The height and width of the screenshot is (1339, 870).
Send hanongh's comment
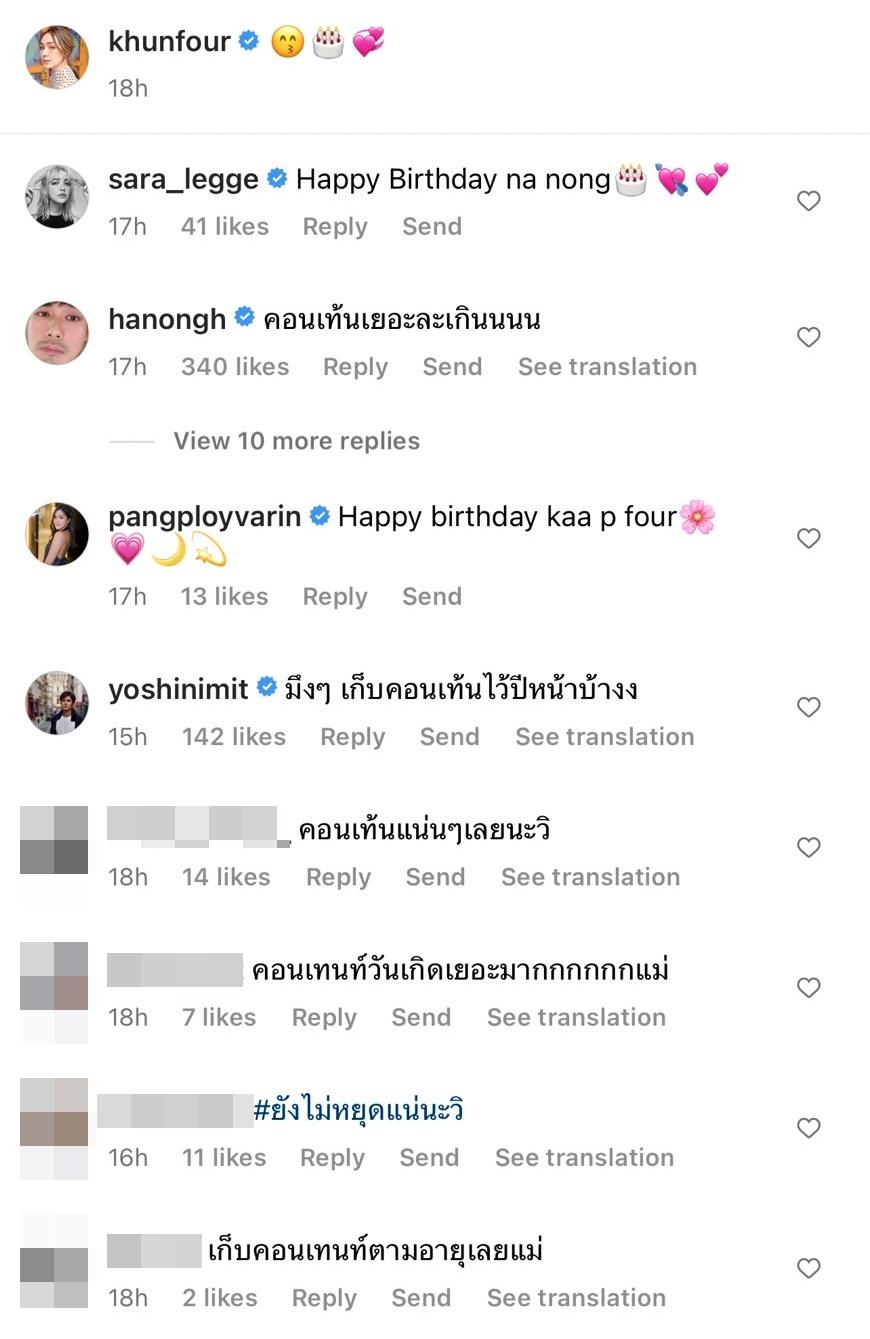click(x=452, y=367)
